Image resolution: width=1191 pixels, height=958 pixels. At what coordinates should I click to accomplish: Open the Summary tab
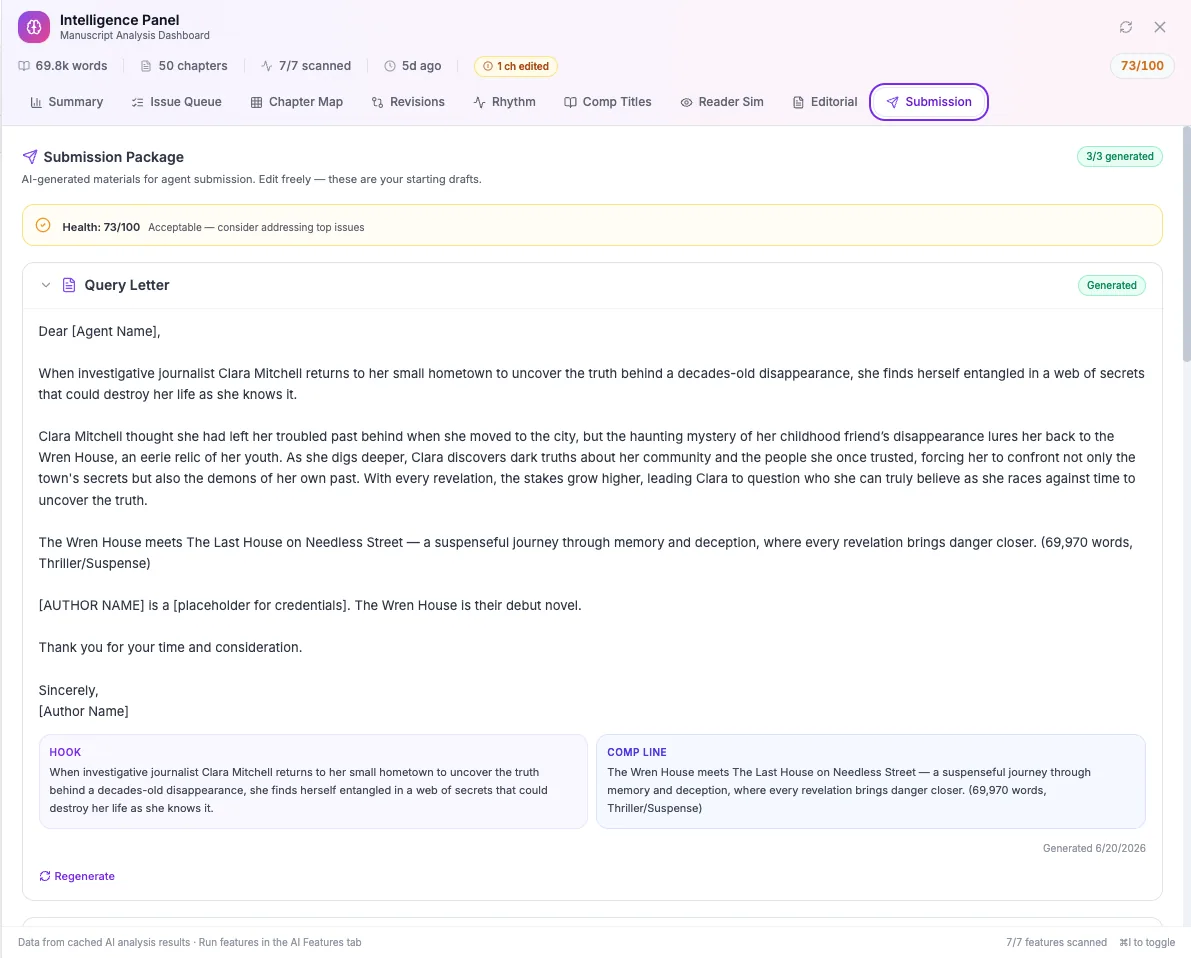[x=67, y=102]
